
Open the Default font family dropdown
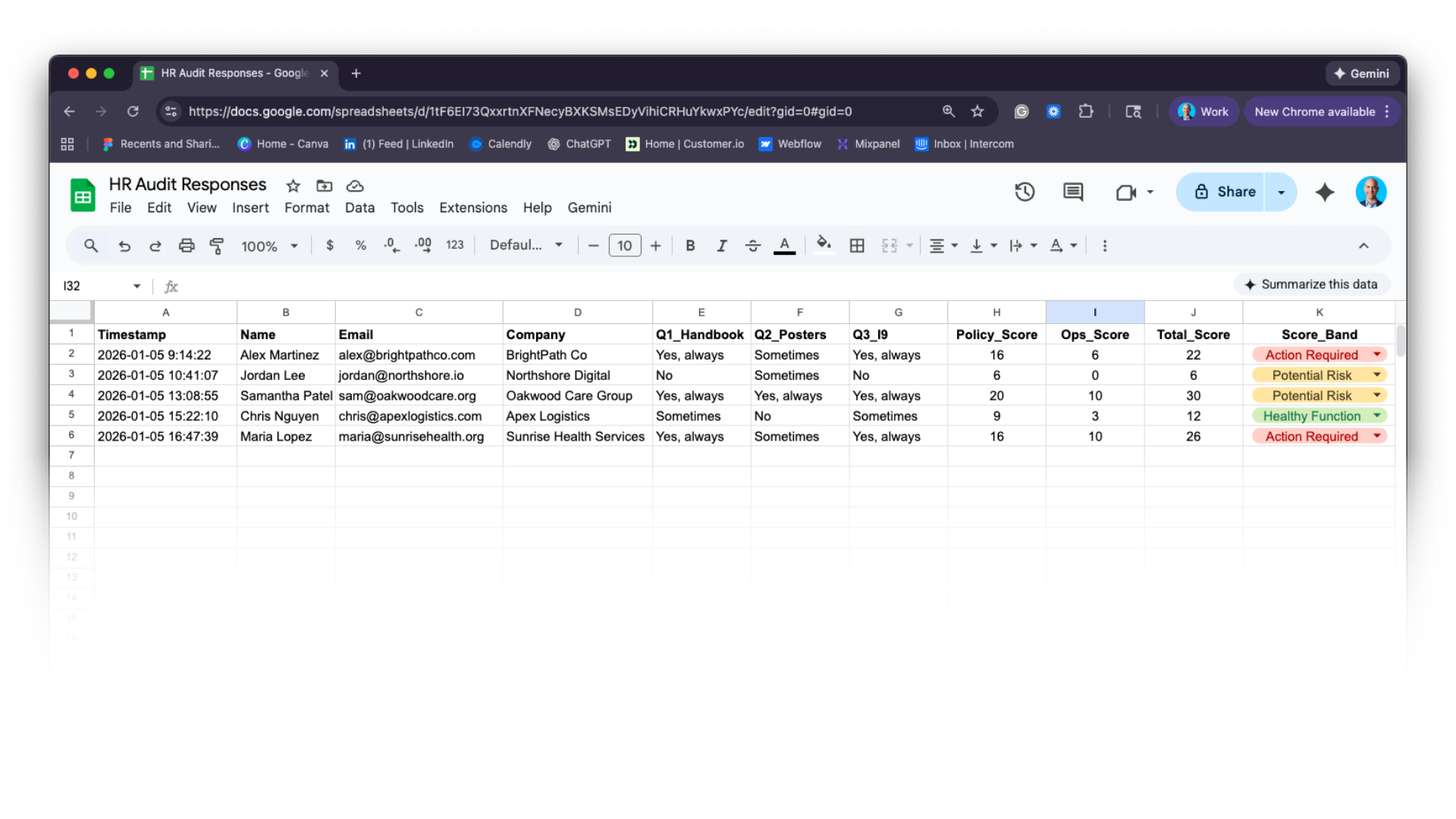click(x=526, y=246)
